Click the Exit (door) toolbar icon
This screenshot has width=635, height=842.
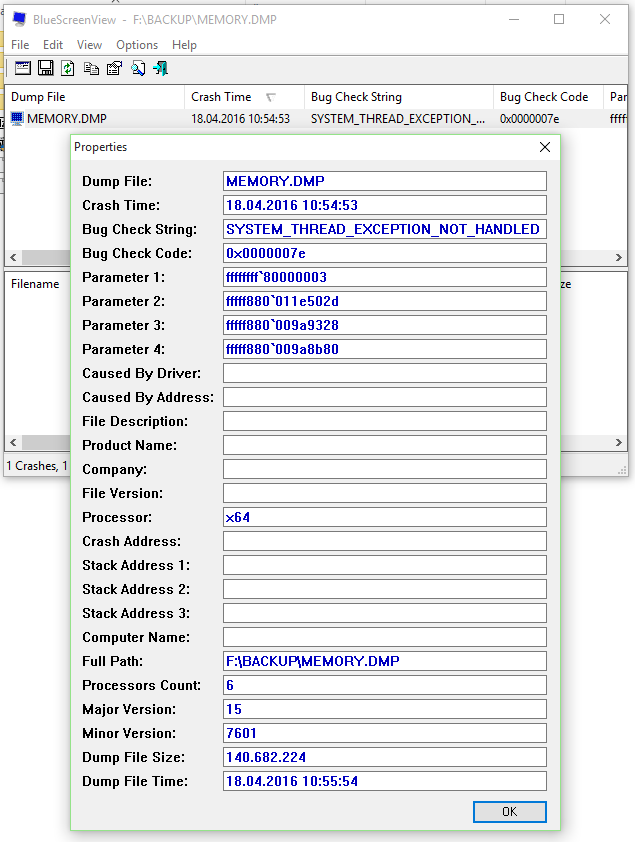pyautogui.click(x=160, y=68)
